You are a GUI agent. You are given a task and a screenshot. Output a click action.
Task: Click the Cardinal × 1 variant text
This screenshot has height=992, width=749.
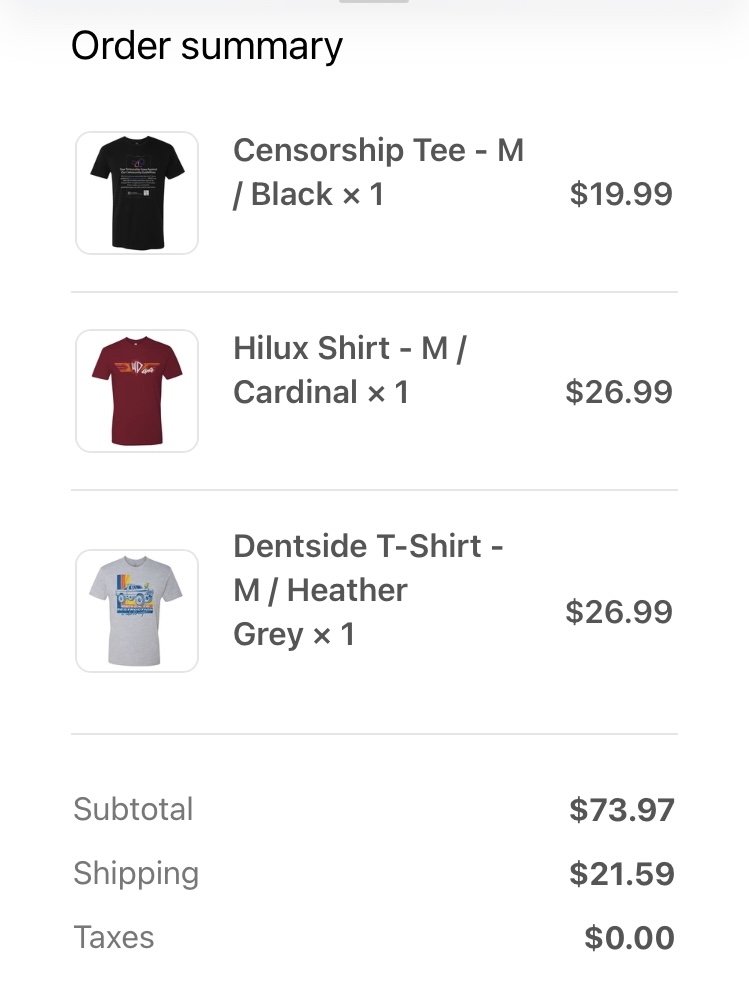(321, 392)
